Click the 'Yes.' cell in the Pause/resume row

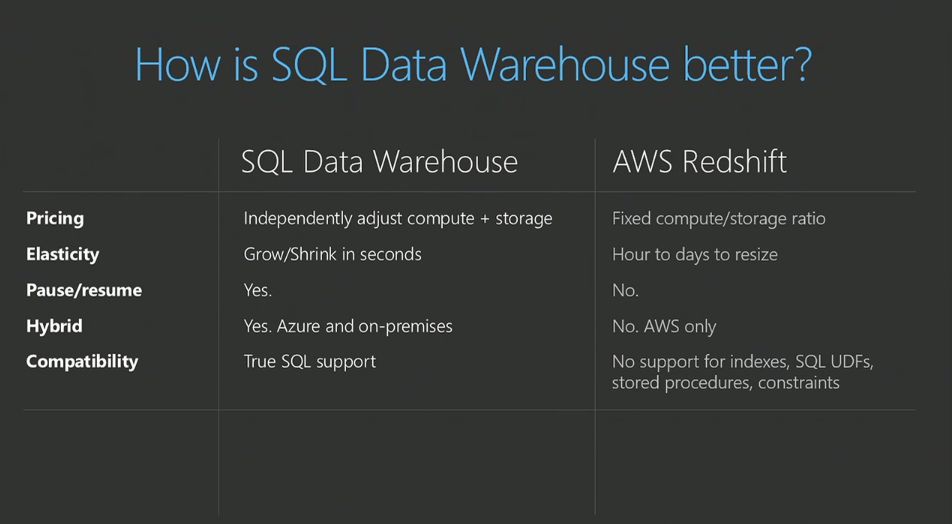[258, 290]
